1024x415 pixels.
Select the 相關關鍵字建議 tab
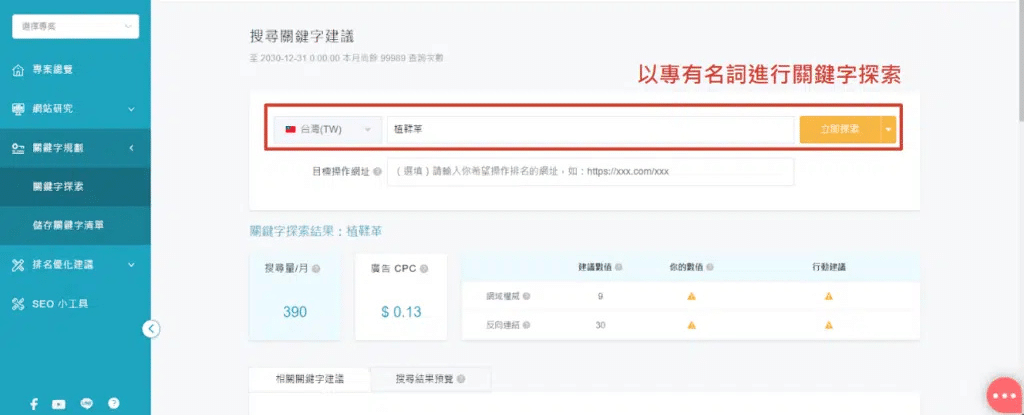point(309,379)
